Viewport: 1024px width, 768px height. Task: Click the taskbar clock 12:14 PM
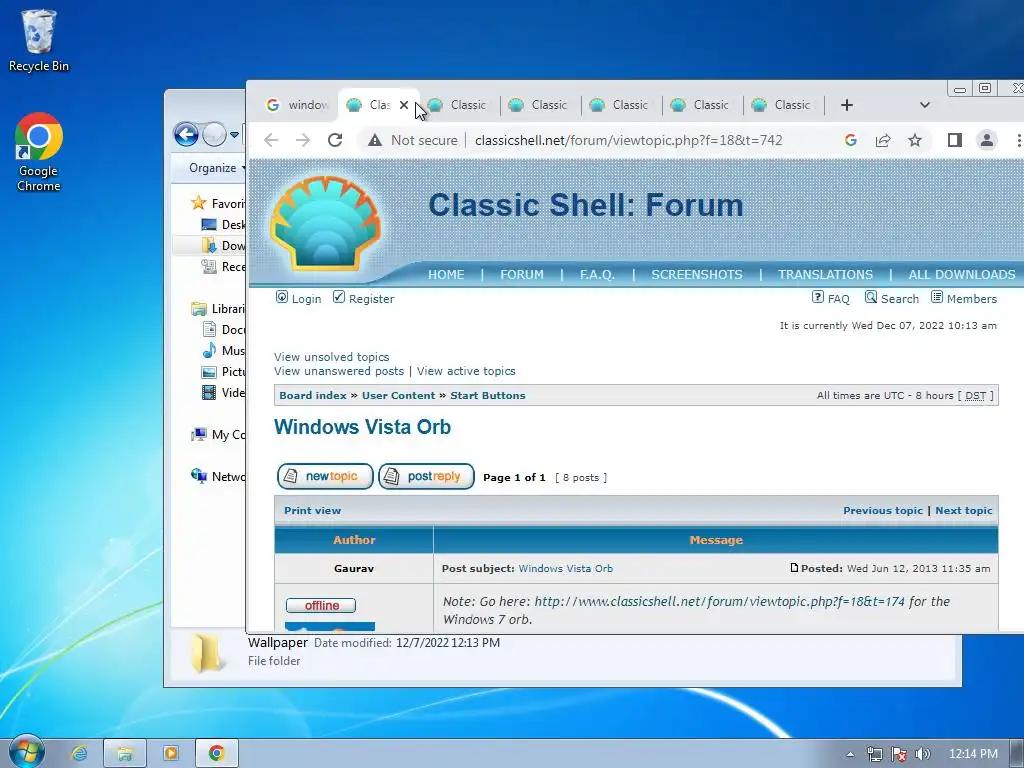click(973, 754)
